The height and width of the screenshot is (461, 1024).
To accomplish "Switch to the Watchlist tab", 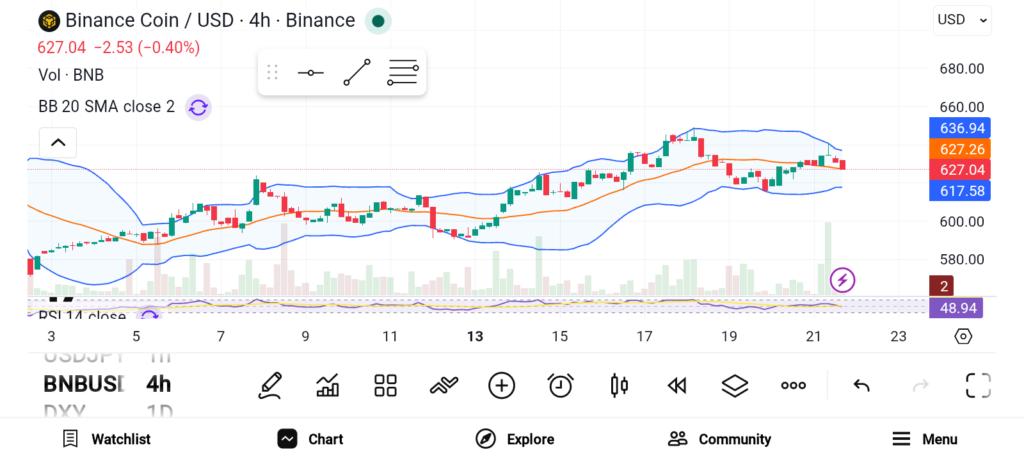I will 106,439.
